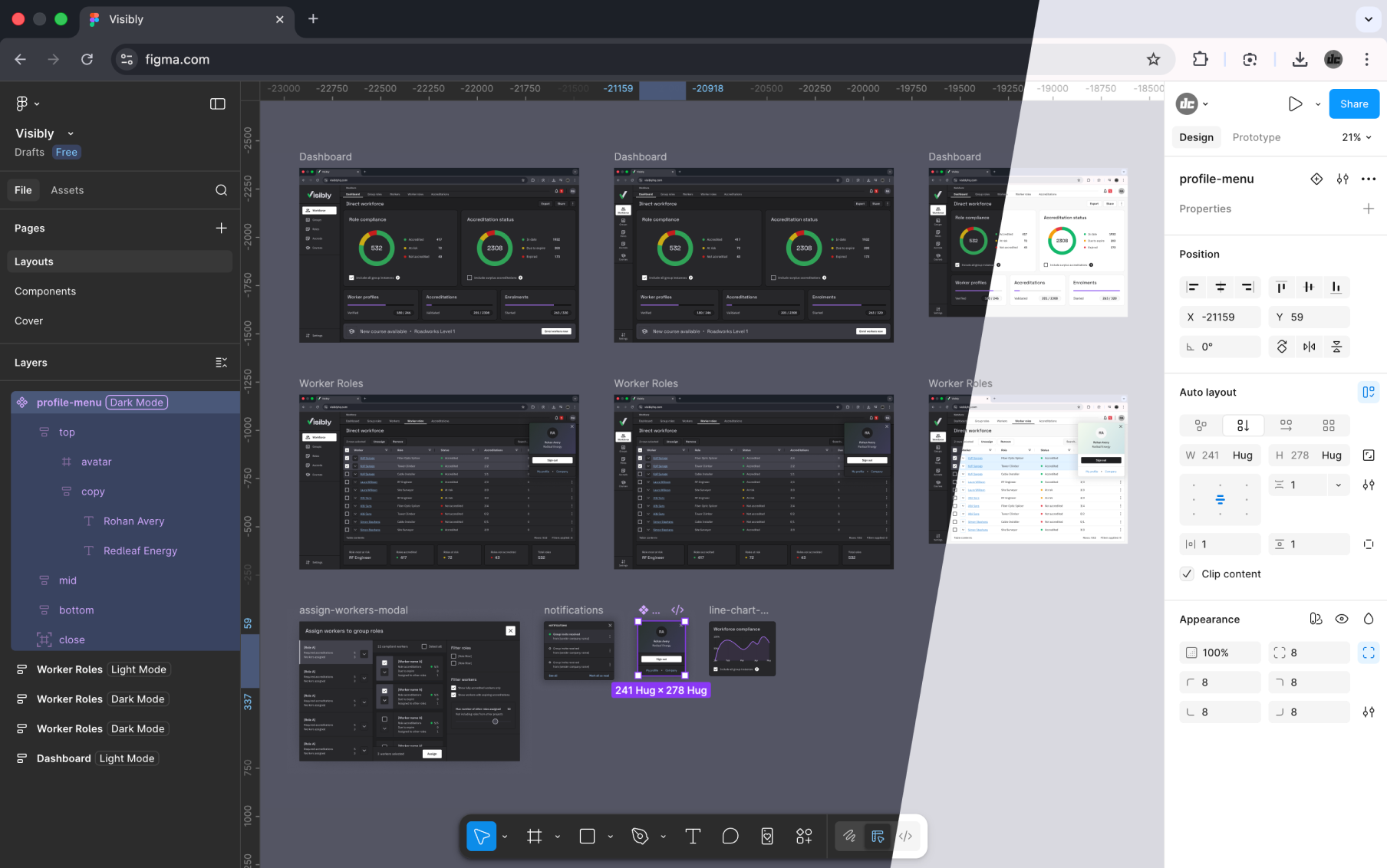Toggle the left sidebar panel icon
1387x868 pixels.
[x=218, y=104]
